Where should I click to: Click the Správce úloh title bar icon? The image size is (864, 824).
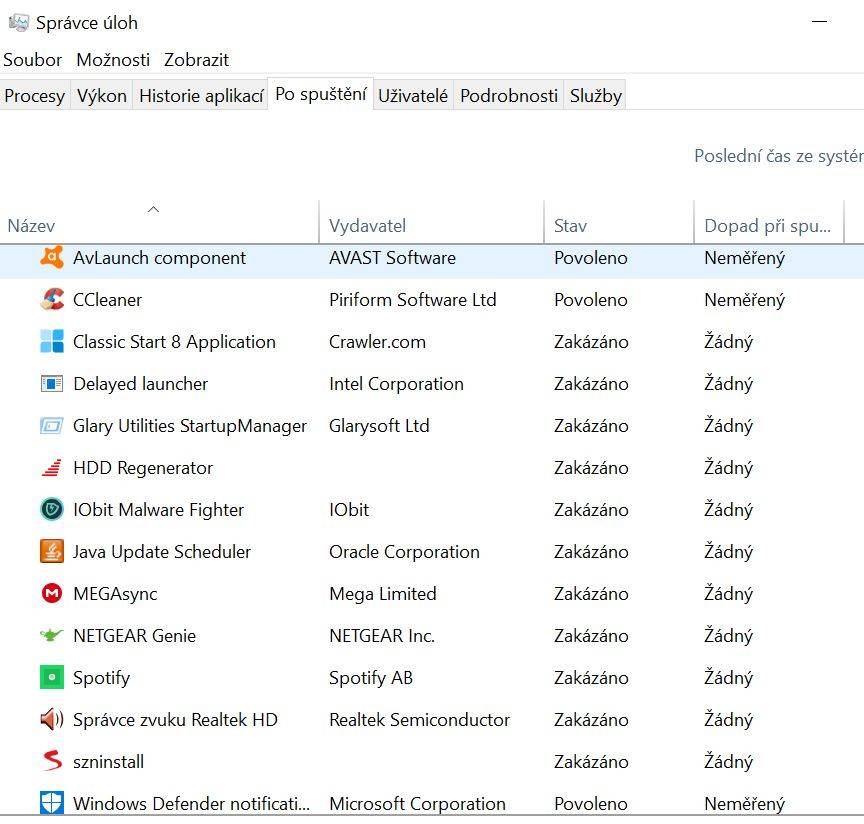[18, 23]
